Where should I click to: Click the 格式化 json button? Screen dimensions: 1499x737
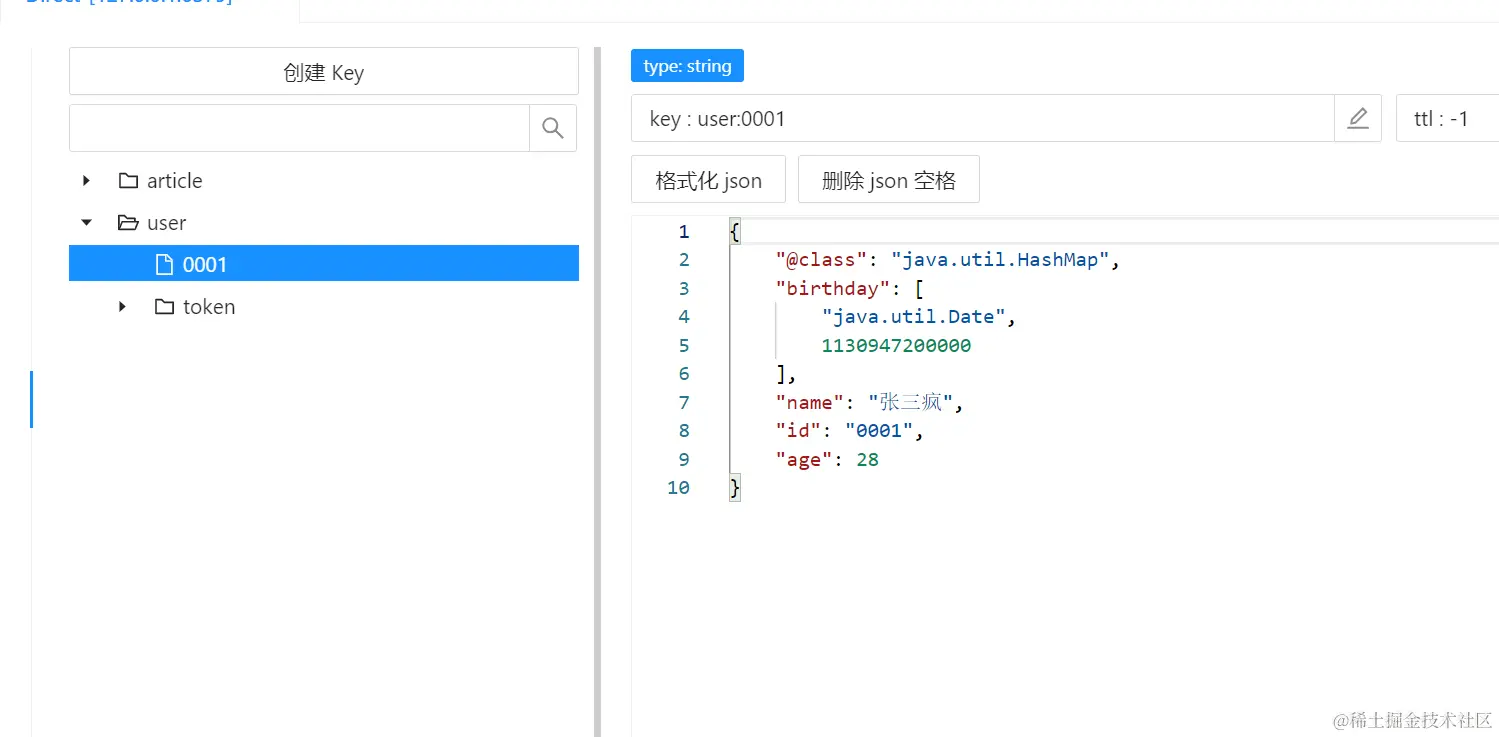708,180
